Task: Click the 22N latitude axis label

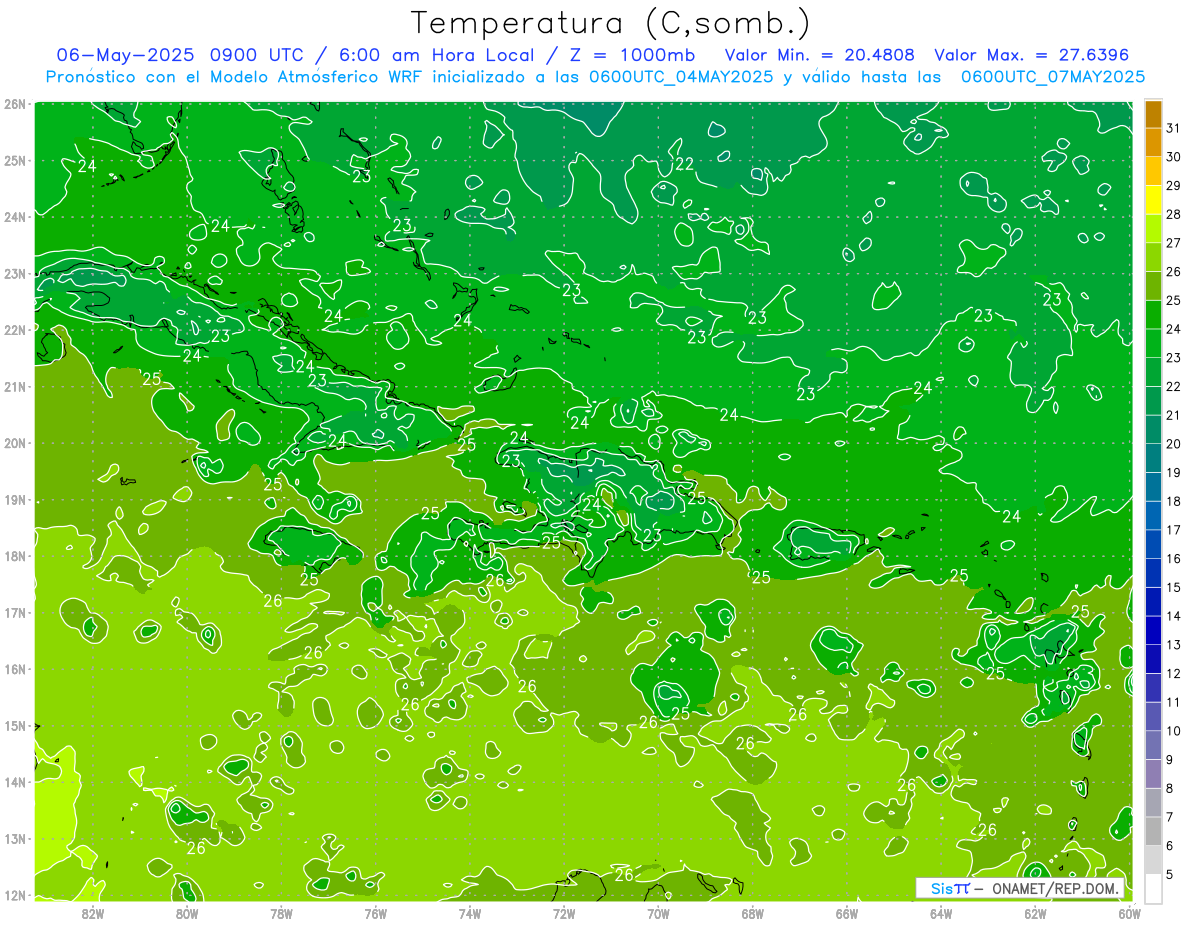Action: (x=14, y=329)
